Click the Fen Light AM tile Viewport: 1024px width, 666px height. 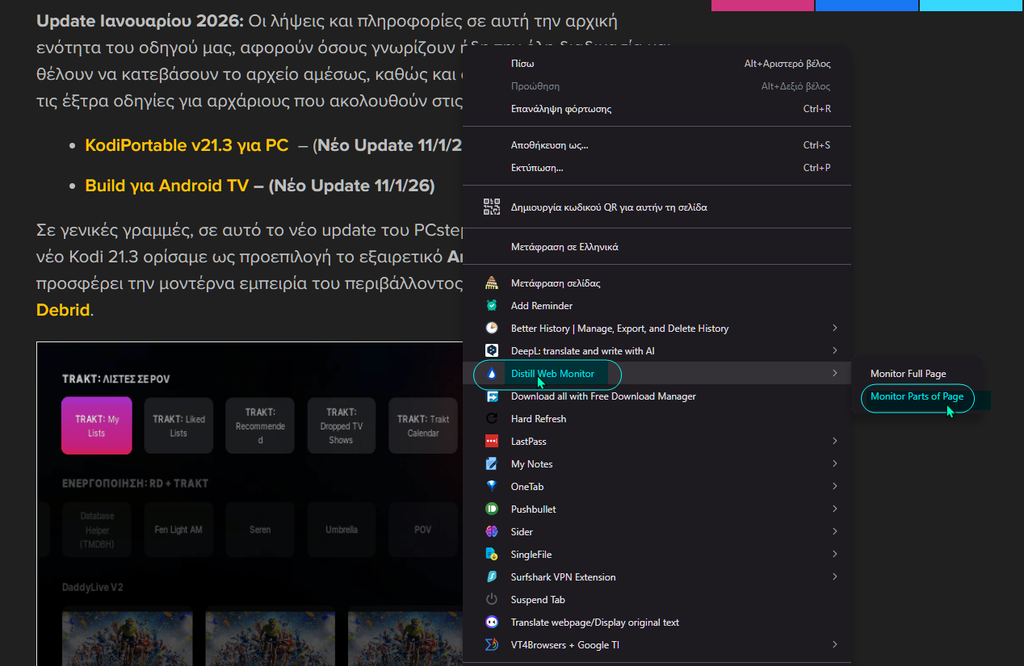pyautogui.click(x=178, y=530)
